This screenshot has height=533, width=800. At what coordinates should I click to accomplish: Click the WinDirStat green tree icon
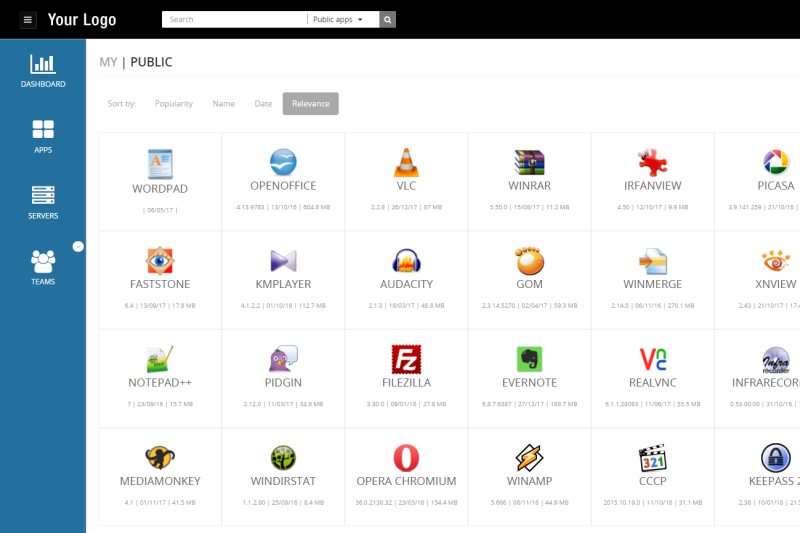click(283, 458)
